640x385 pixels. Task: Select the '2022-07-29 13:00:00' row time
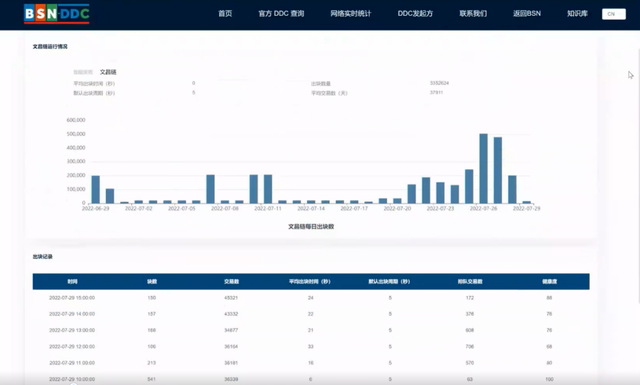click(72, 330)
